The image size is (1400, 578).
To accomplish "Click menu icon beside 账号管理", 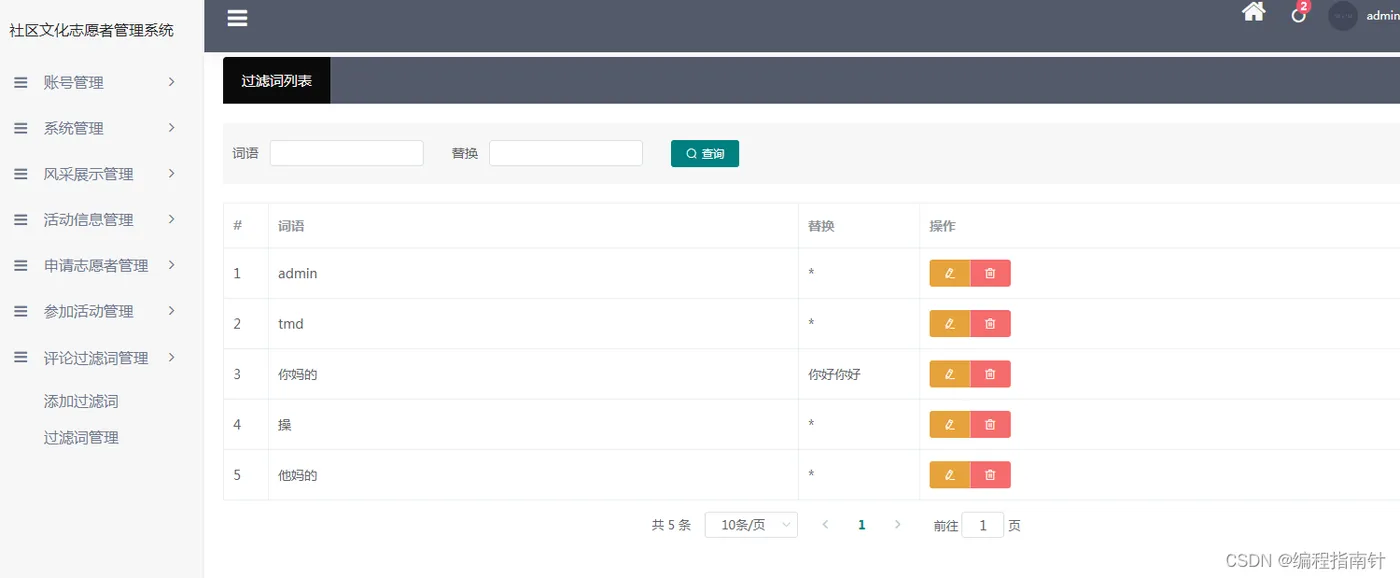I will 20,82.
